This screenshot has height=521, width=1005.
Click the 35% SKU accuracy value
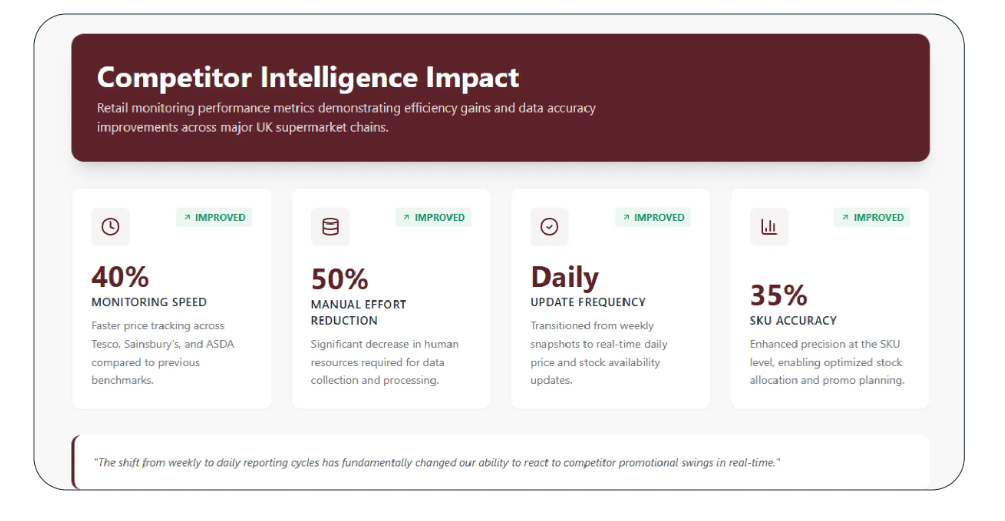click(x=779, y=296)
